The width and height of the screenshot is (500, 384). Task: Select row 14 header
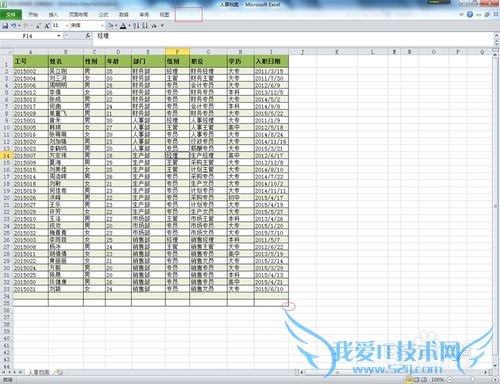coord(6,155)
